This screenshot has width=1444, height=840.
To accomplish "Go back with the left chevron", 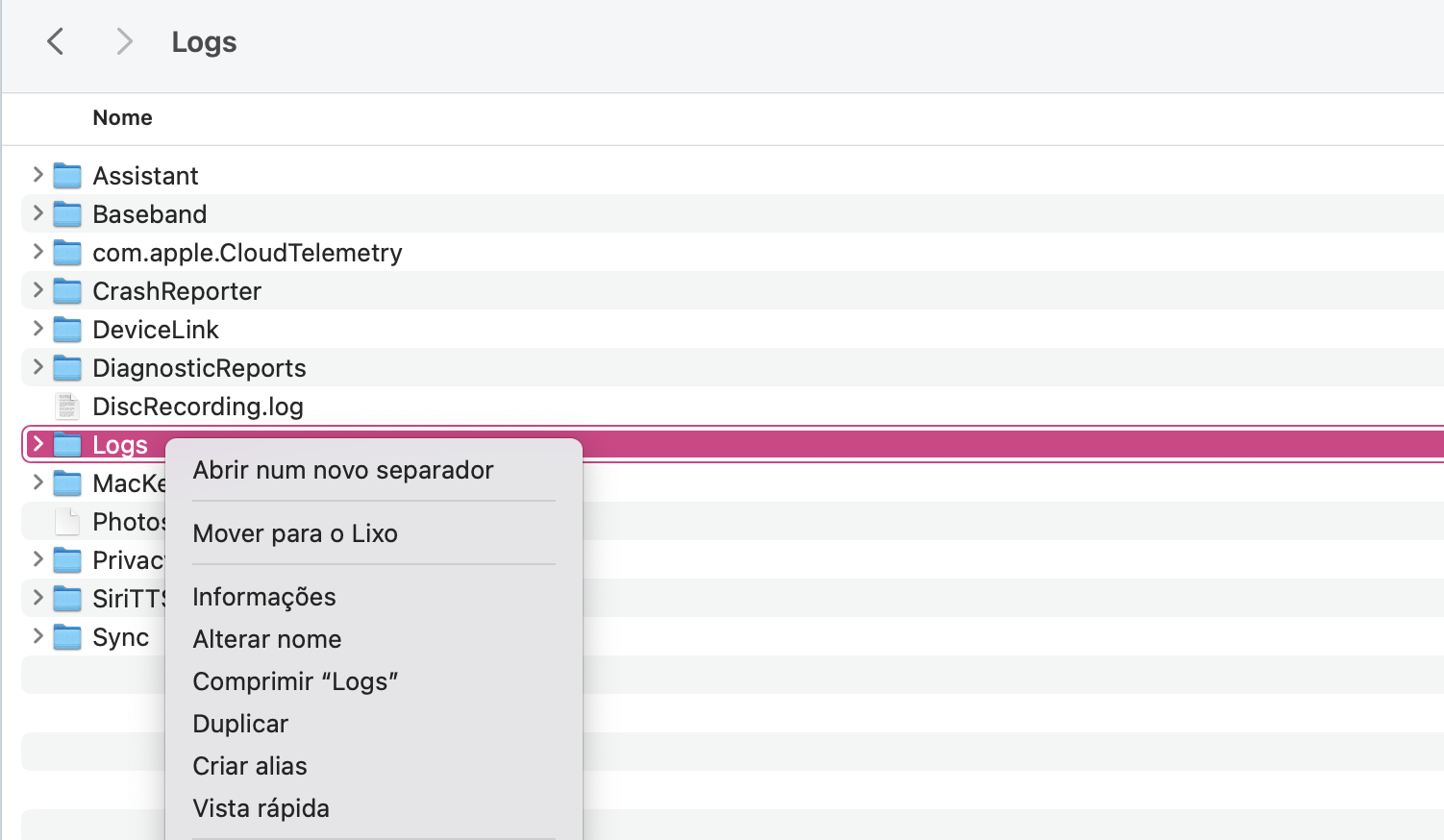I will 56,41.
